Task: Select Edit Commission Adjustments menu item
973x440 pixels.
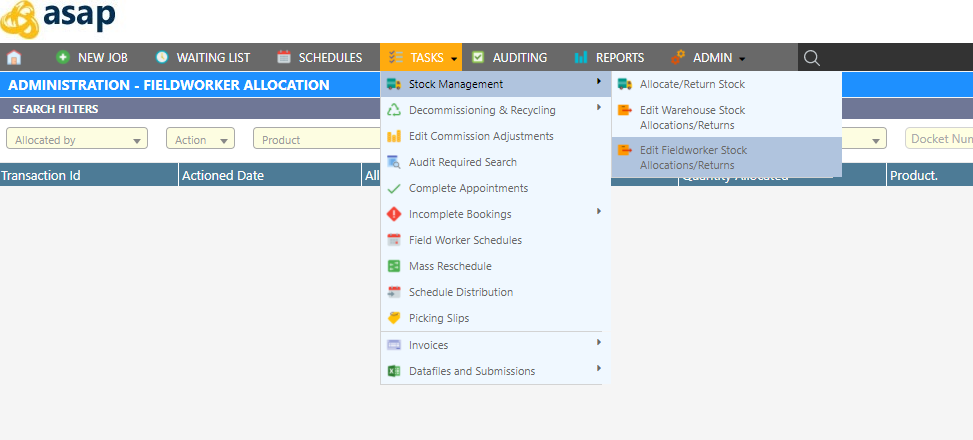Action: (480, 136)
